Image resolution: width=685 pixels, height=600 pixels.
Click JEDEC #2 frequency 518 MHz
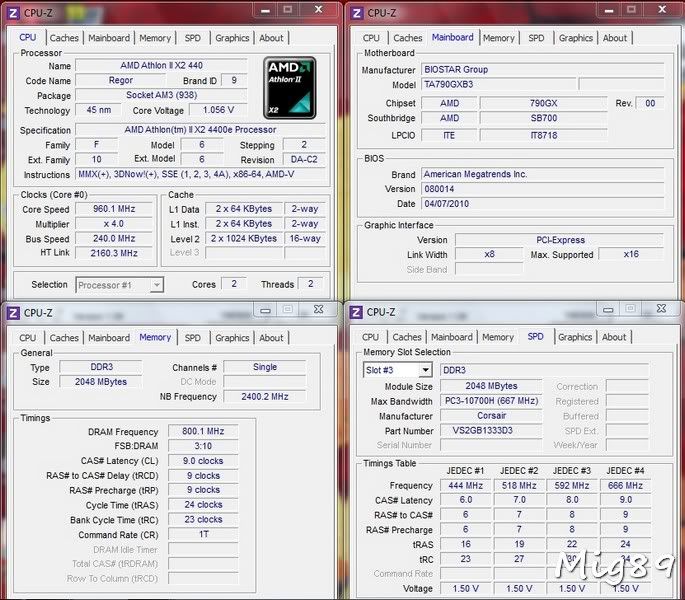point(519,486)
